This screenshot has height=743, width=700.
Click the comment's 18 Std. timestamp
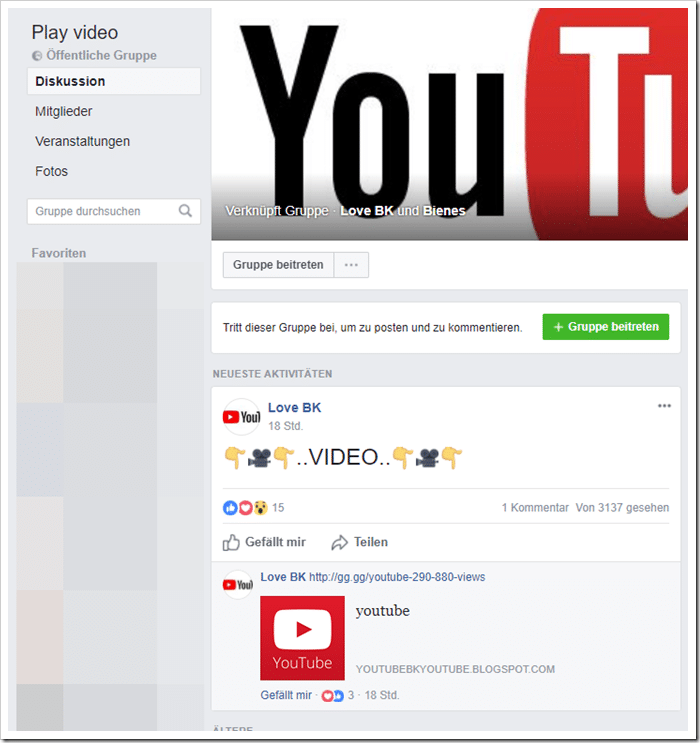[x=382, y=695]
